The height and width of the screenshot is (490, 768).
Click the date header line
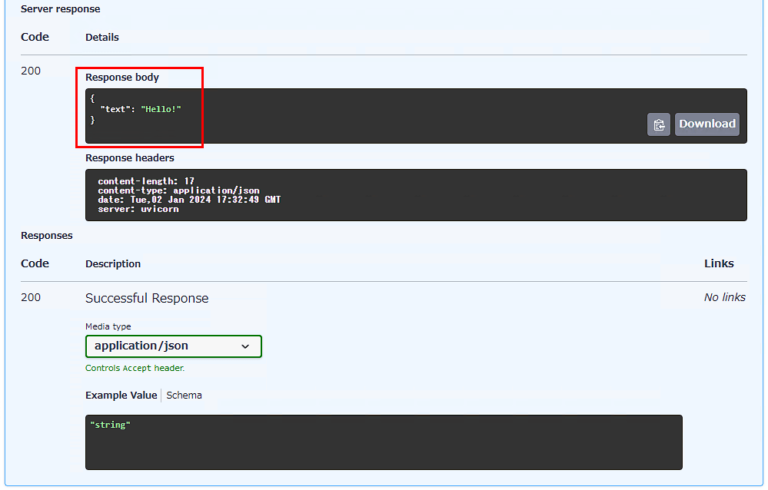189,199
